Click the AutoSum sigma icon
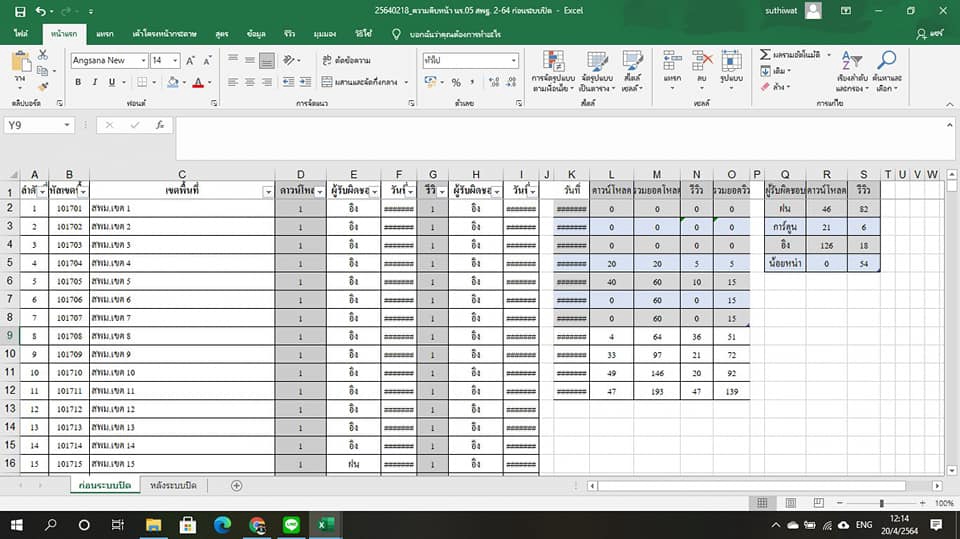 (766, 55)
